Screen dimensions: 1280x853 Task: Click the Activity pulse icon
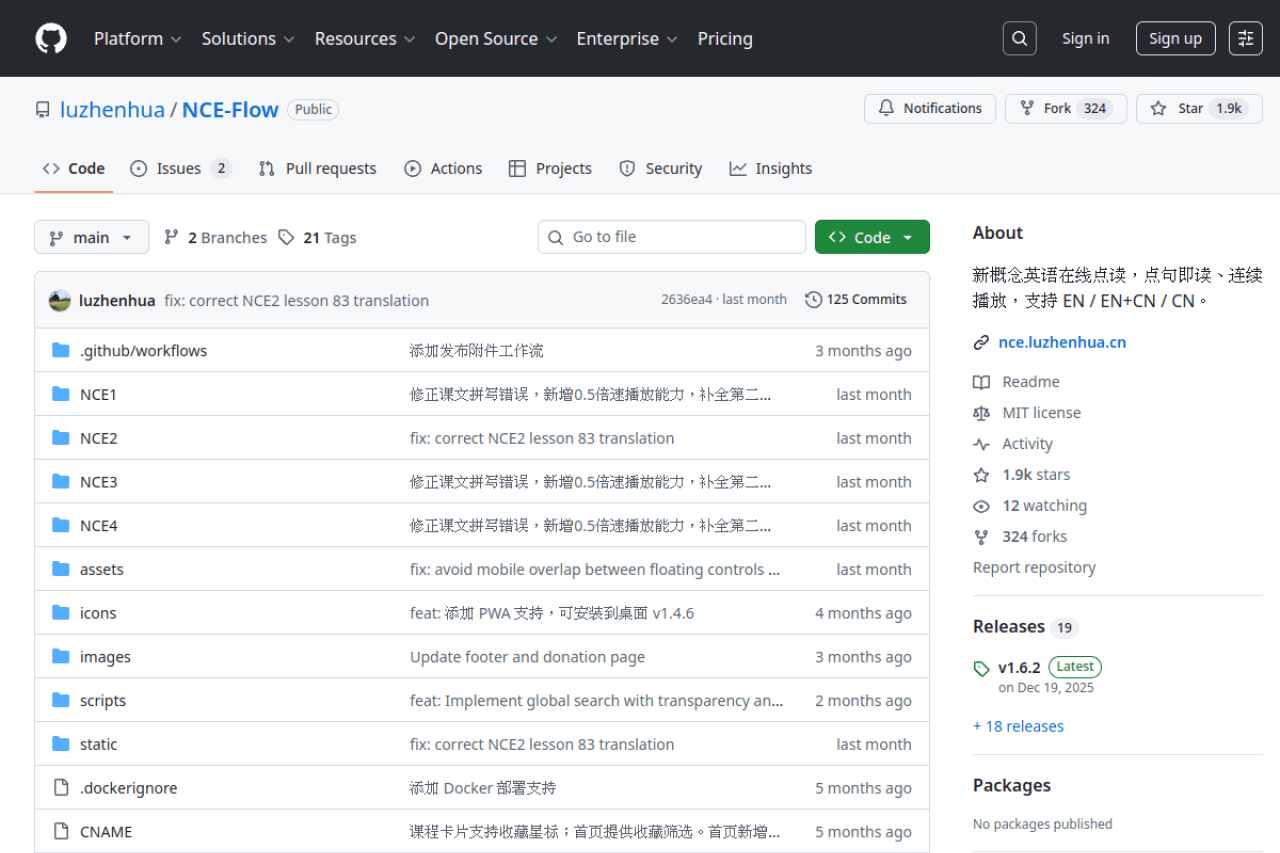point(981,443)
